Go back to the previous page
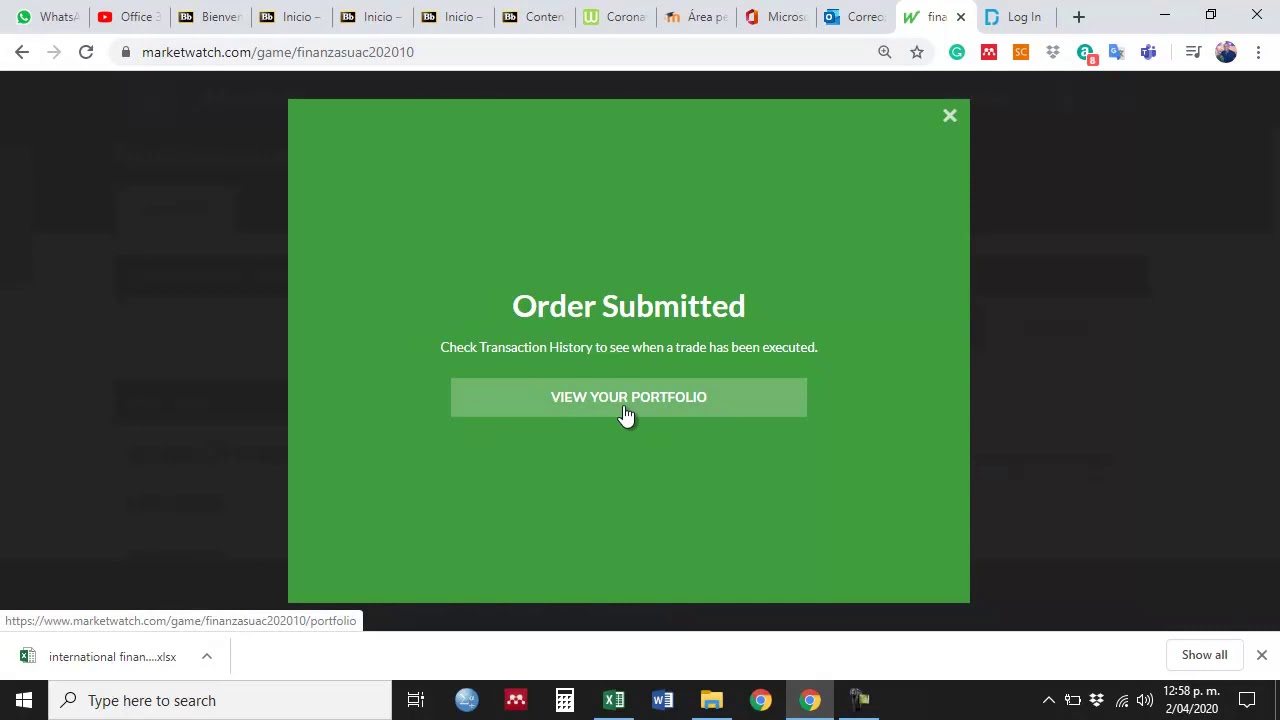The image size is (1280, 720). coord(22,52)
